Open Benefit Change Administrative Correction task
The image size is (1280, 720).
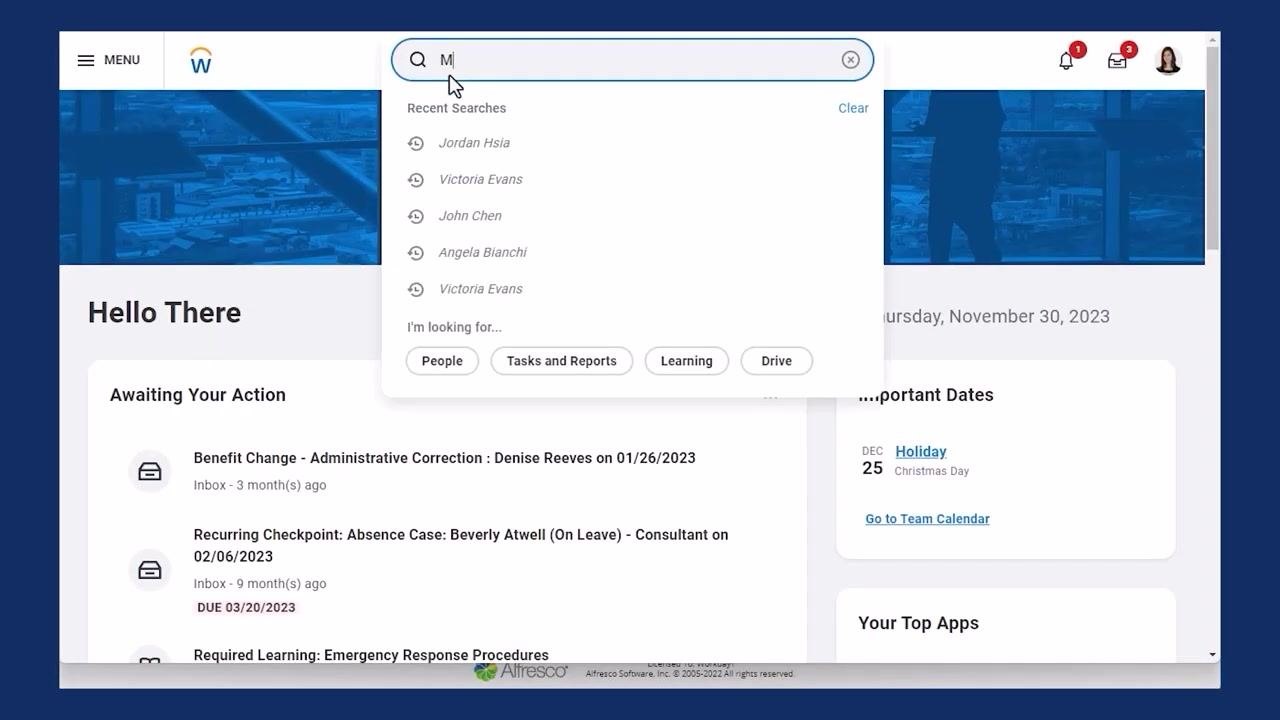[444, 458]
